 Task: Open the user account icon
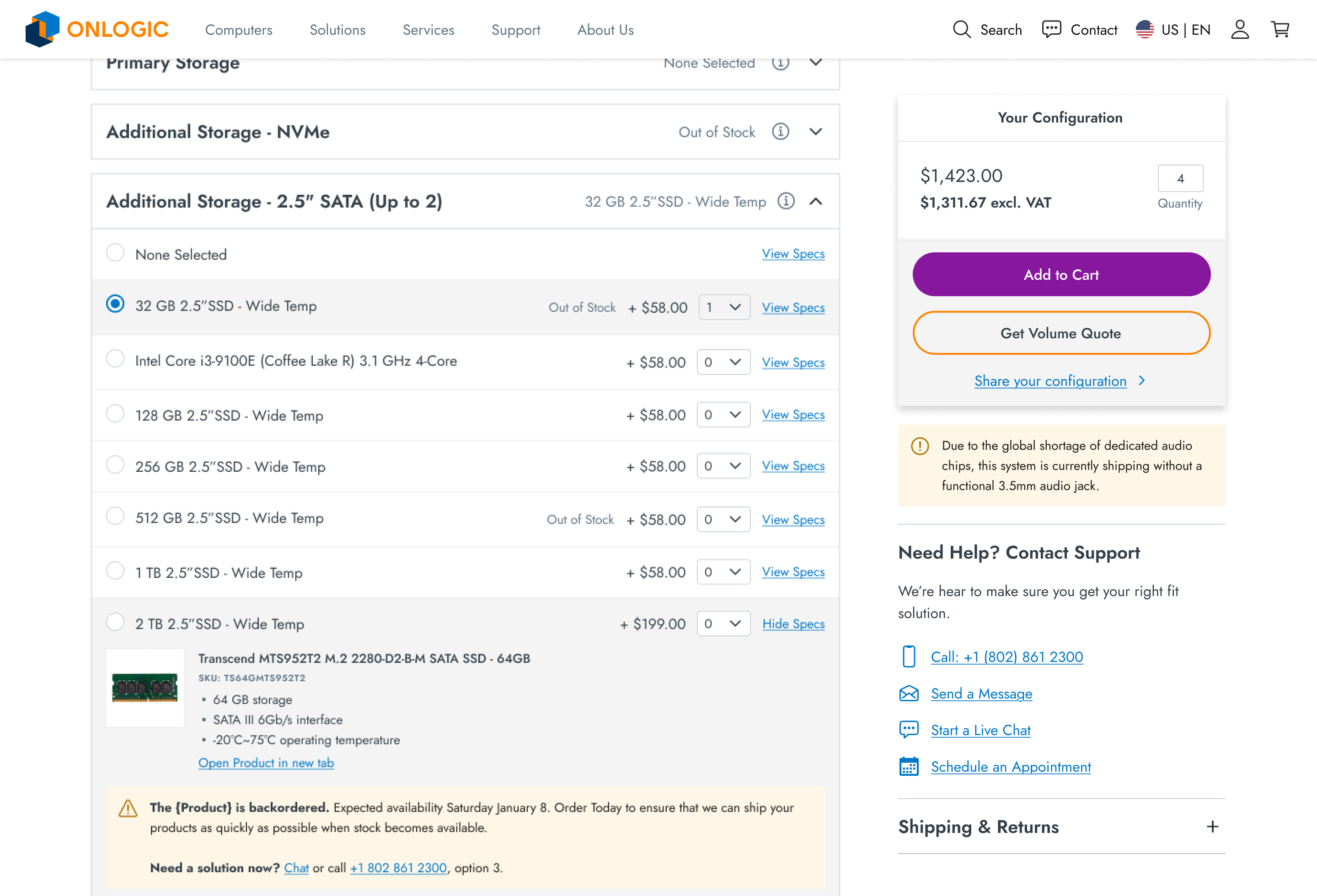[1240, 29]
